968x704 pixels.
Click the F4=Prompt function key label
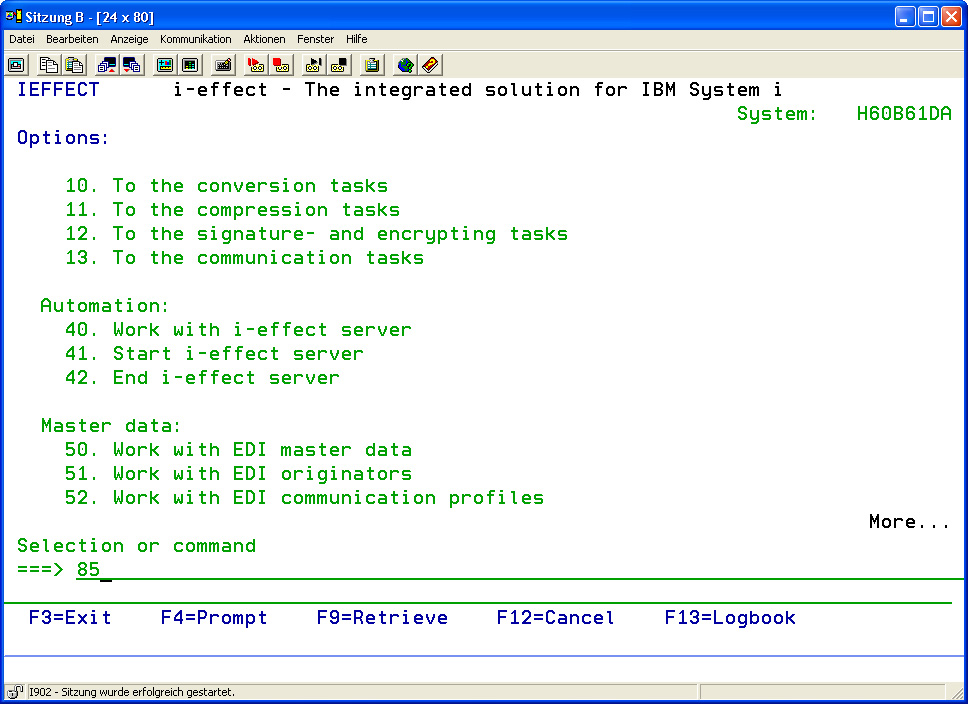point(214,618)
